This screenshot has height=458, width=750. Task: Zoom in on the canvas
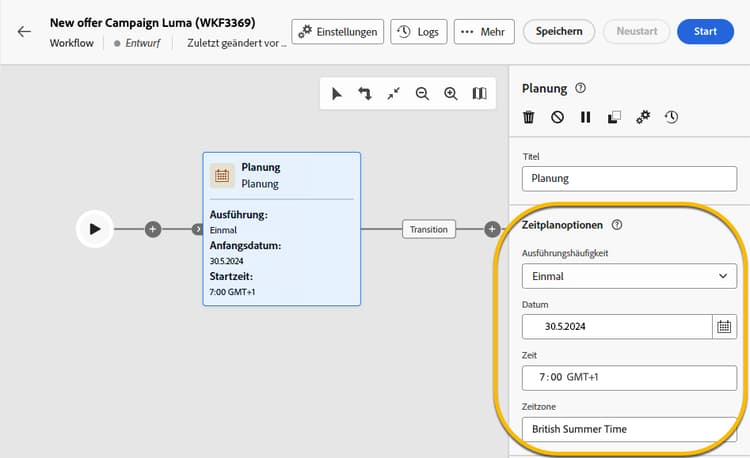tap(451, 93)
